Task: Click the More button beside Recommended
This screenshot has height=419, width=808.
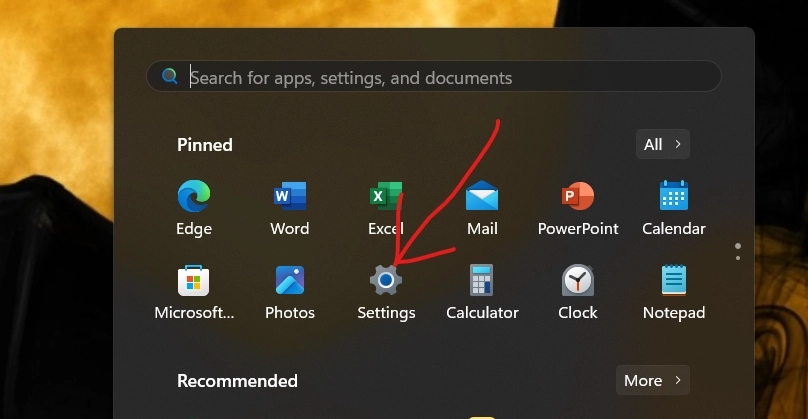Action: (x=653, y=380)
